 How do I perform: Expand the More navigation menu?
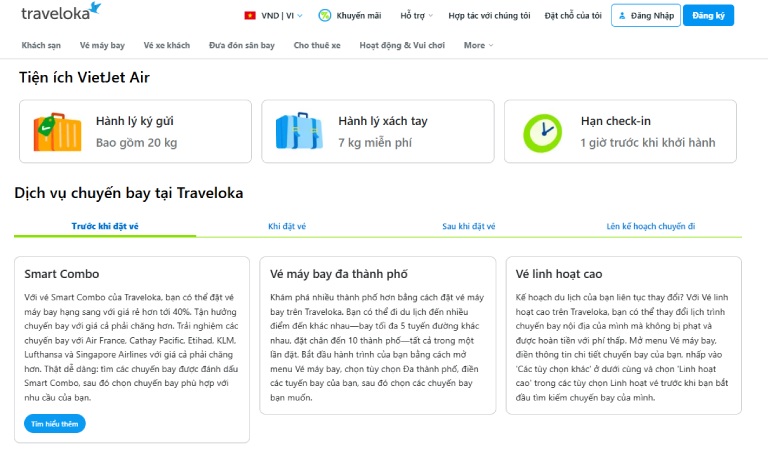[x=478, y=45]
